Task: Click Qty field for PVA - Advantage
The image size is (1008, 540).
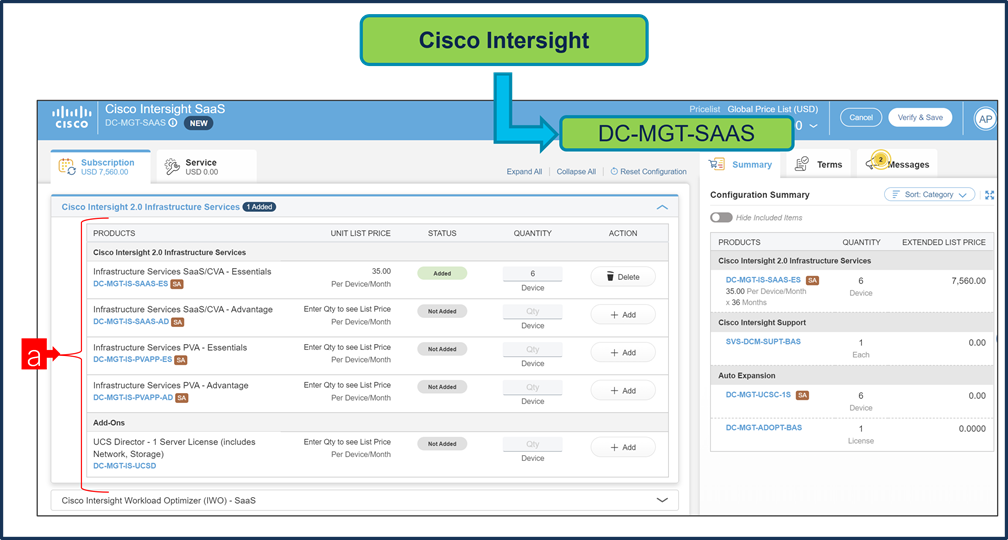Action: pyautogui.click(x=532, y=388)
